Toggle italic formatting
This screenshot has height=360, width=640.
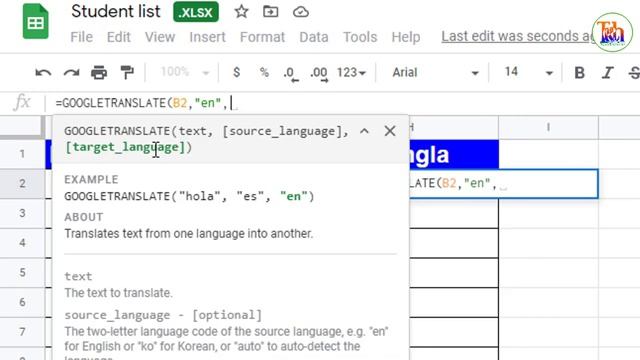coord(607,73)
